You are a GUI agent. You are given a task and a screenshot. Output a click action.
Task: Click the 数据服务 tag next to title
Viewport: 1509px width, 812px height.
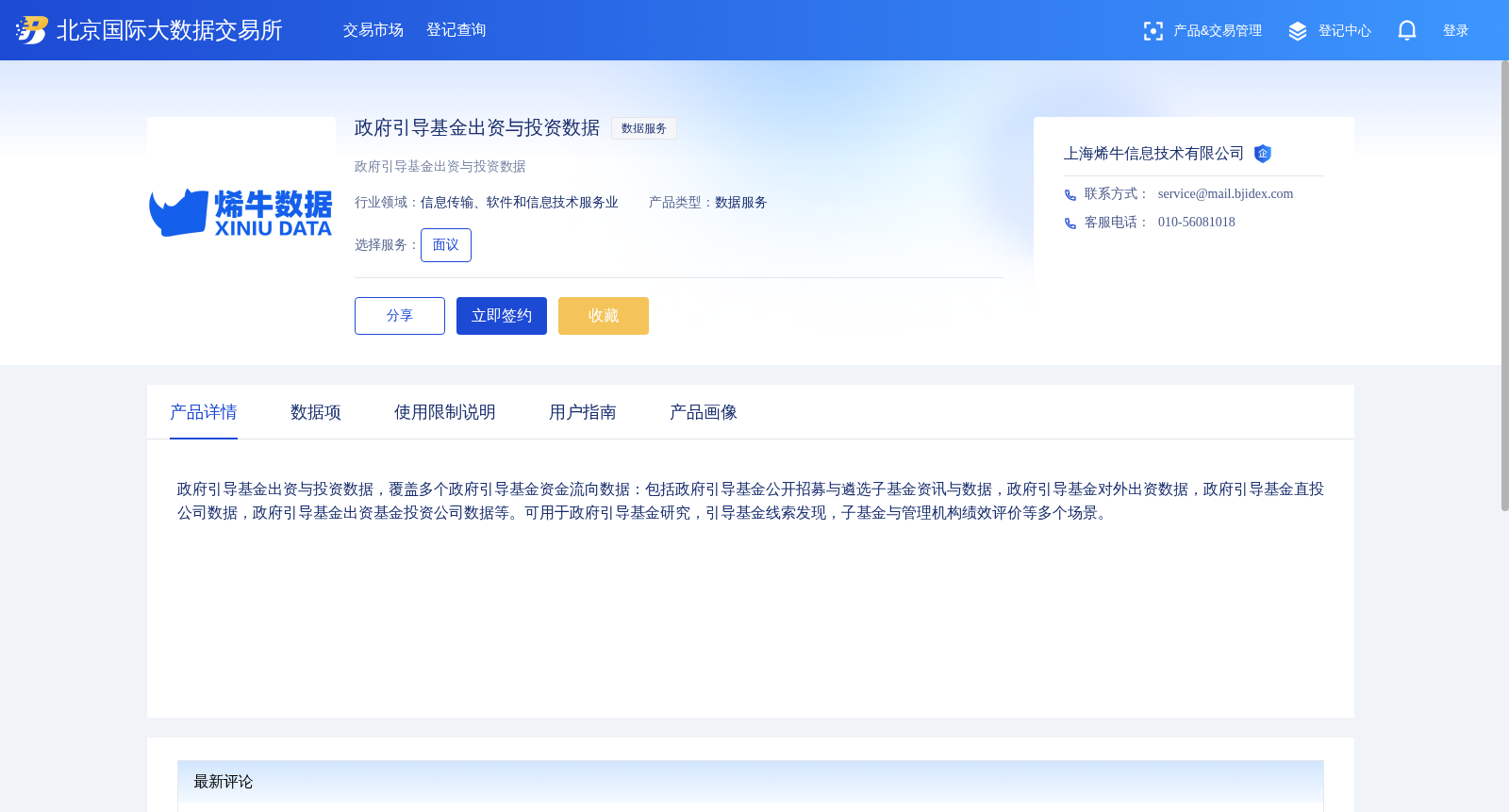point(644,128)
